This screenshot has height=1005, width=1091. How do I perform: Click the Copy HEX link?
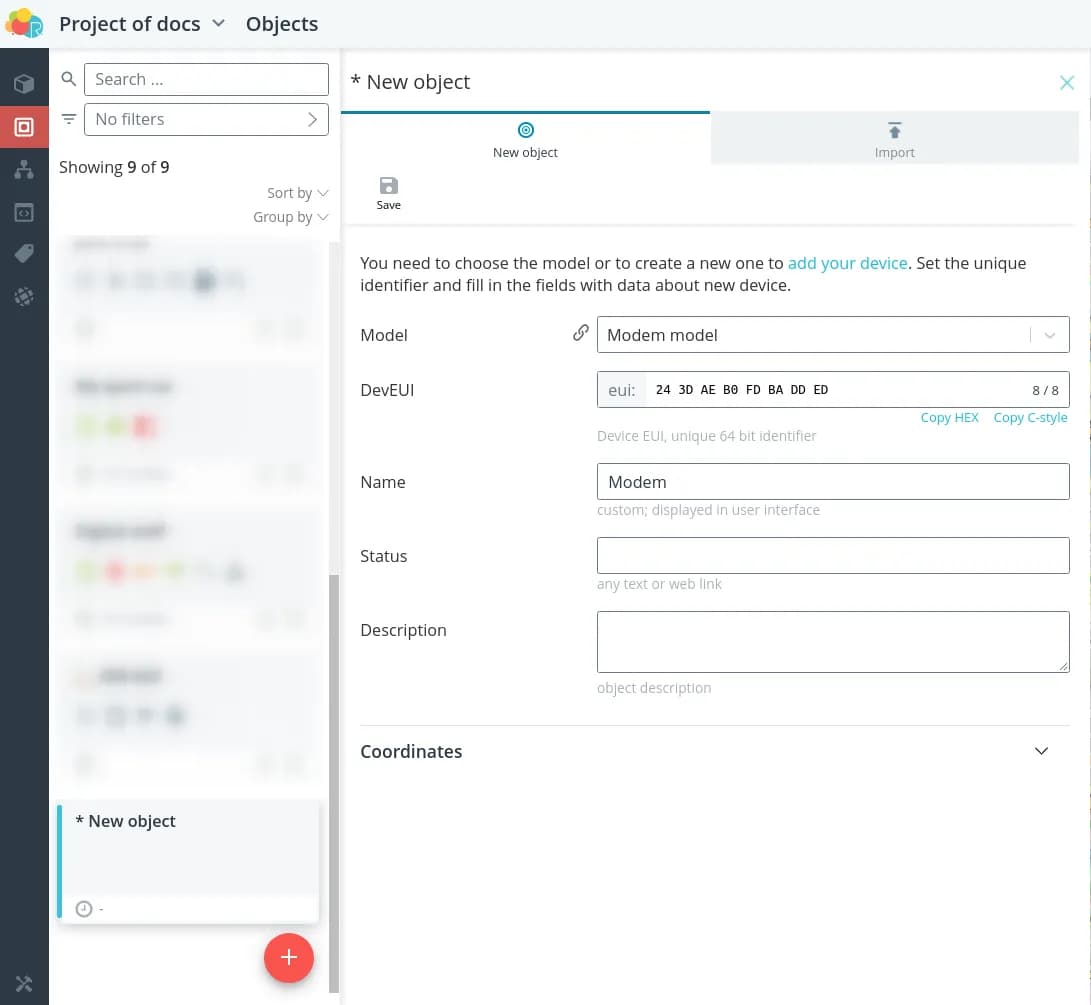(x=949, y=417)
